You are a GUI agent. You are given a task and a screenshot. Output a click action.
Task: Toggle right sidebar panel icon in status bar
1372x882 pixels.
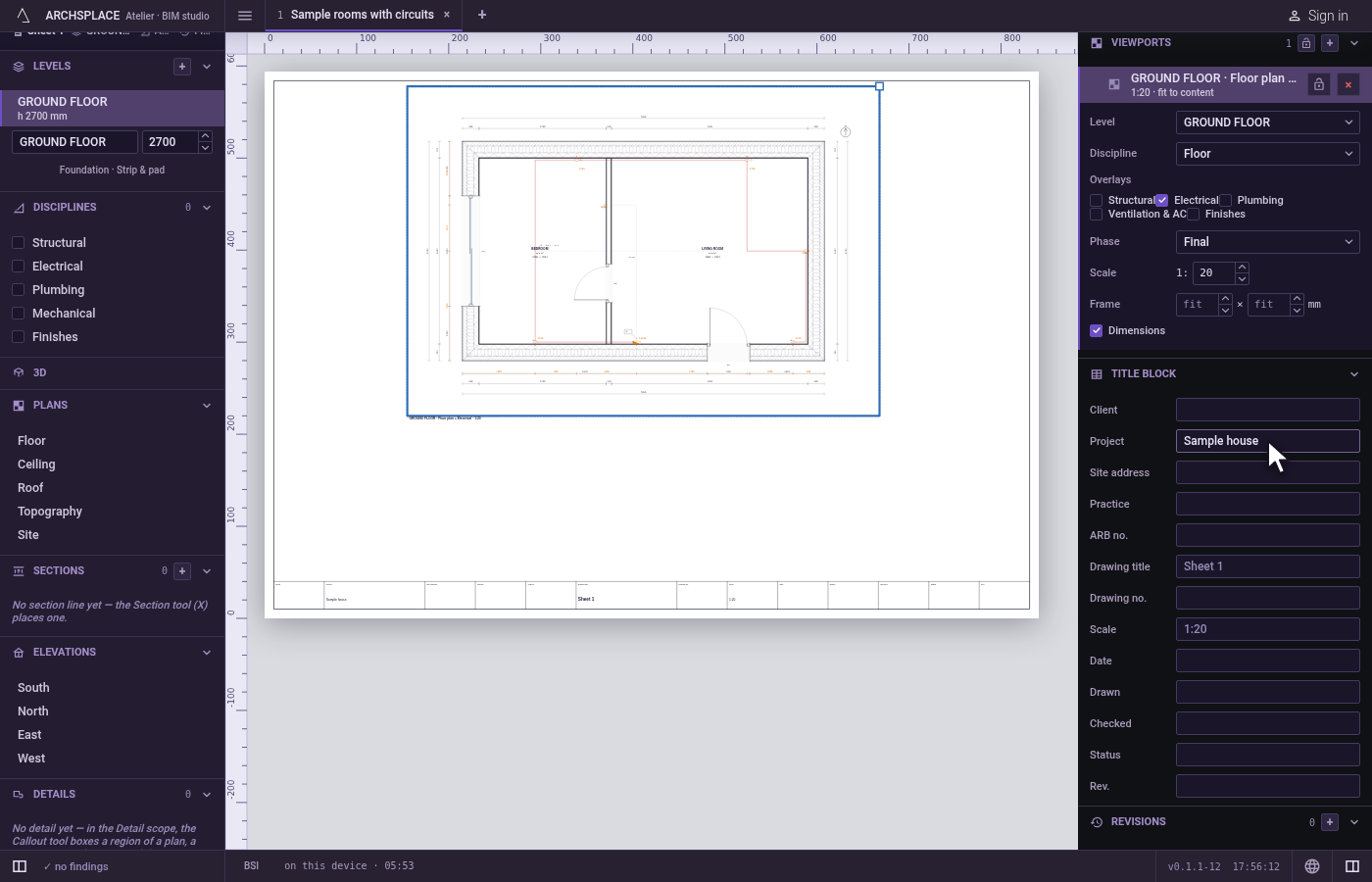[x=1352, y=866]
